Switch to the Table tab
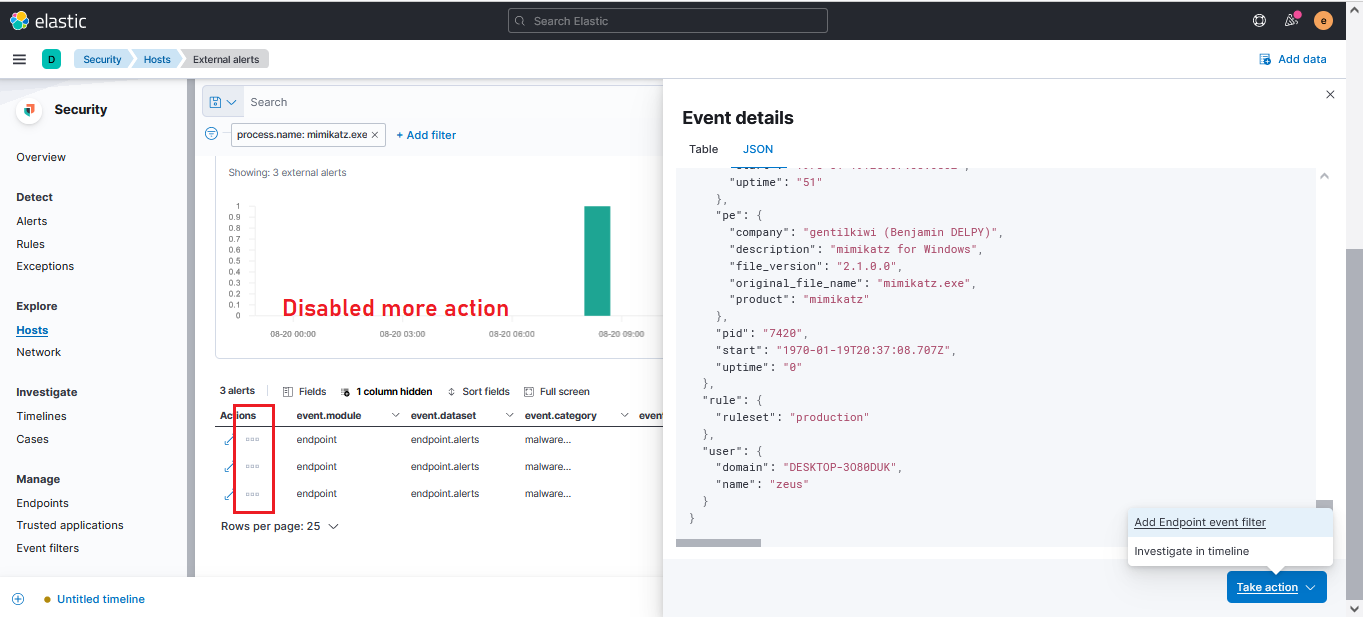The image size is (1363, 617). click(x=704, y=149)
